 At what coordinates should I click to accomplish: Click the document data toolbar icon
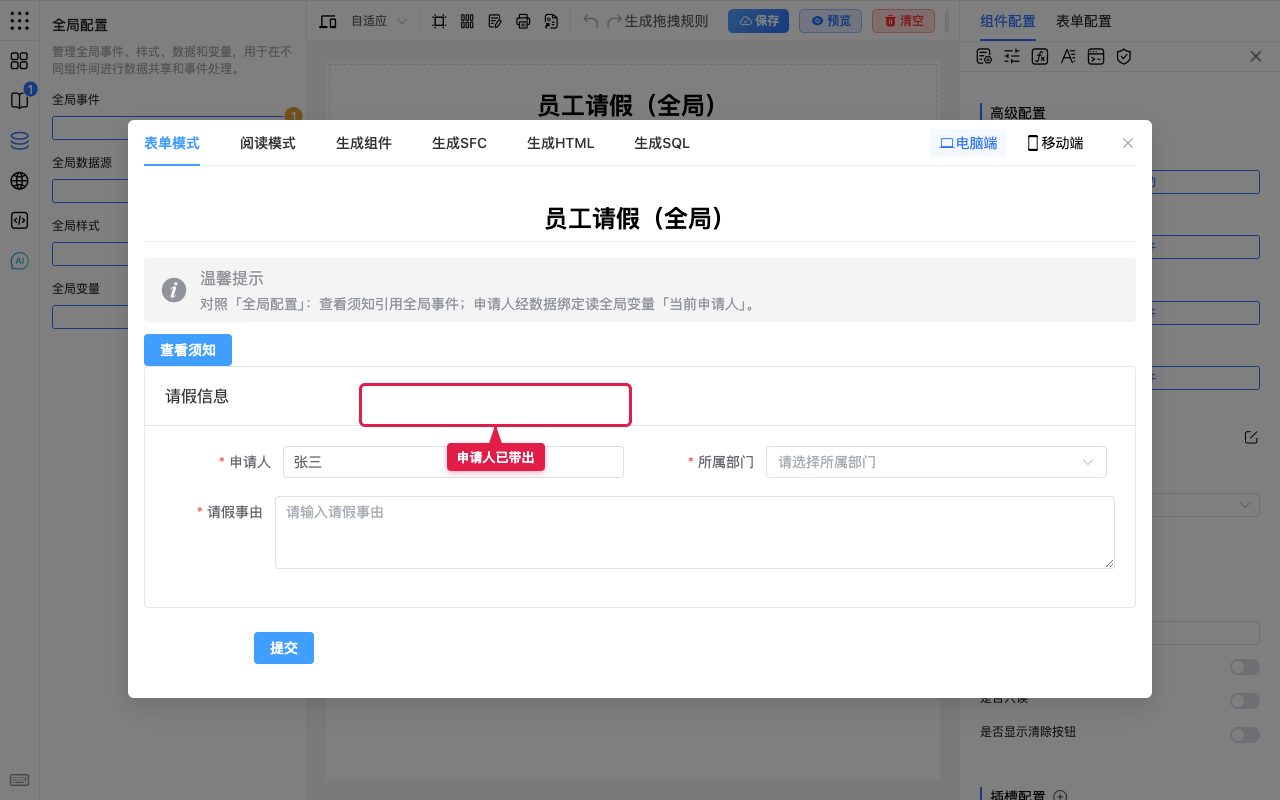[x=551, y=21]
